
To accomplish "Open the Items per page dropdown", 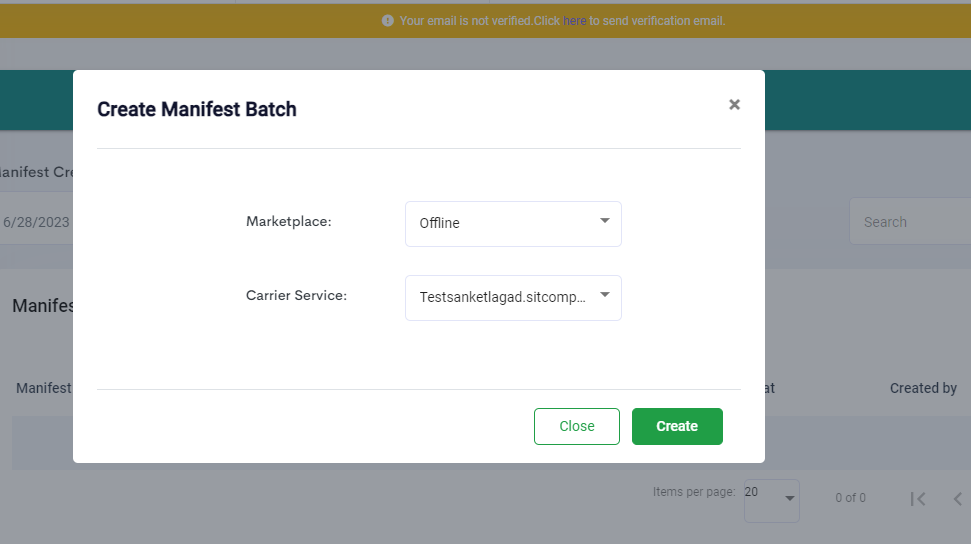I will [772, 500].
